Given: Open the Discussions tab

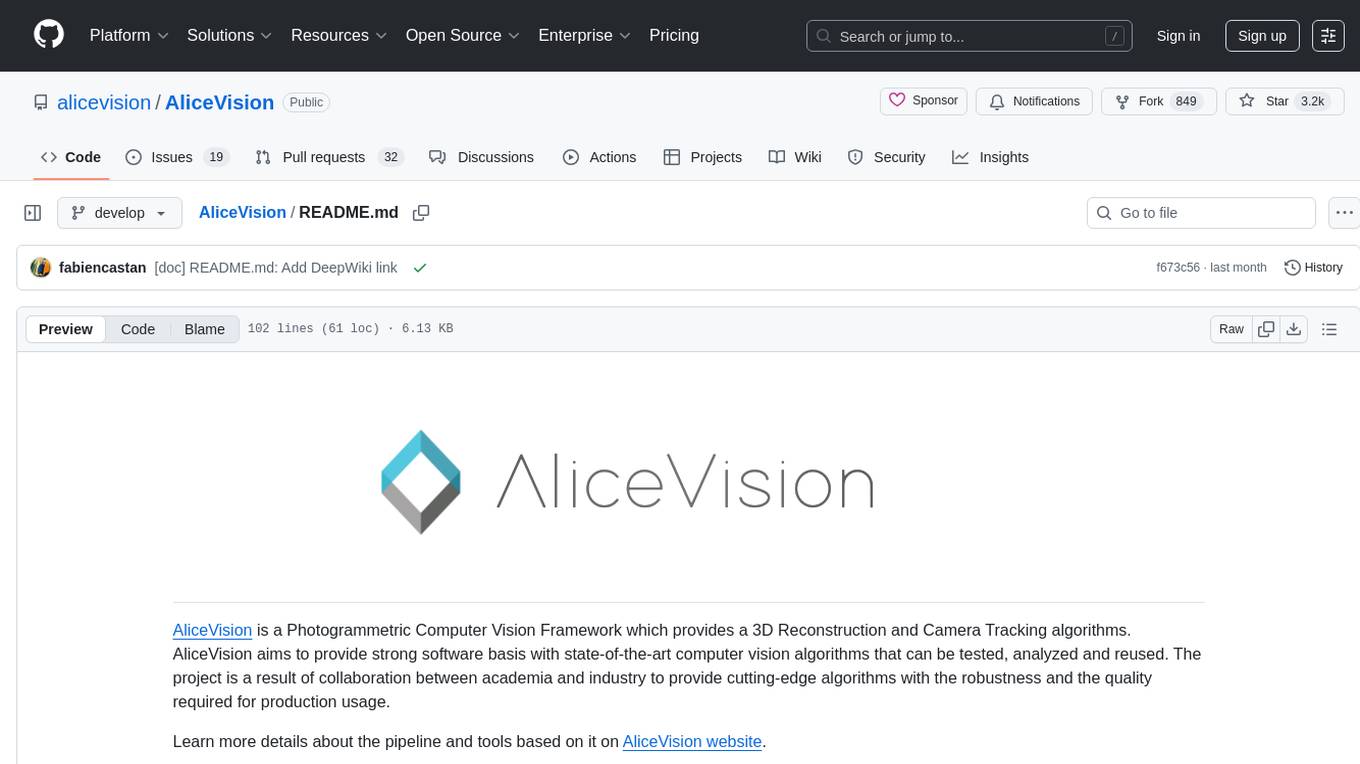Looking at the screenshot, I should 481,157.
